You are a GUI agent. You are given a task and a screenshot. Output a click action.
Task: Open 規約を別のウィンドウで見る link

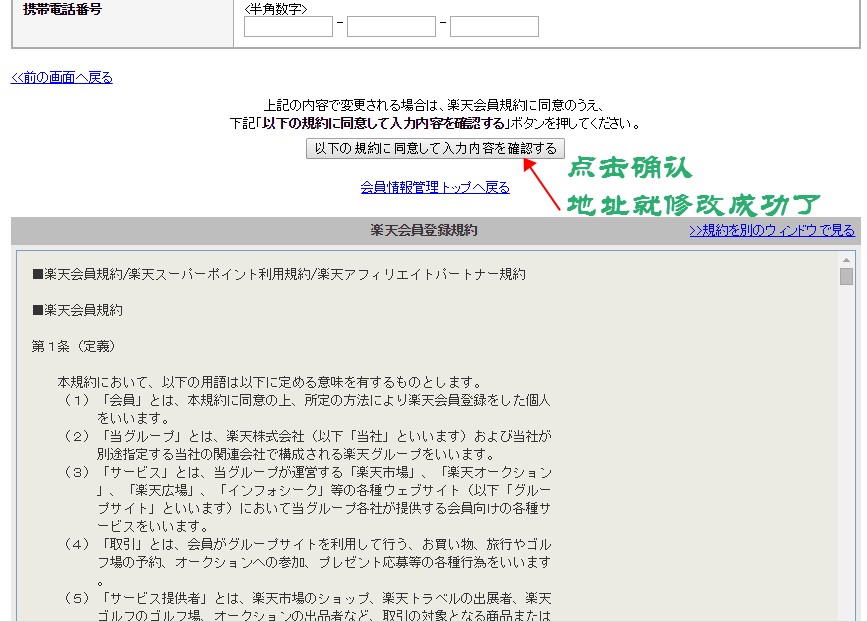(x=772, y=230)
